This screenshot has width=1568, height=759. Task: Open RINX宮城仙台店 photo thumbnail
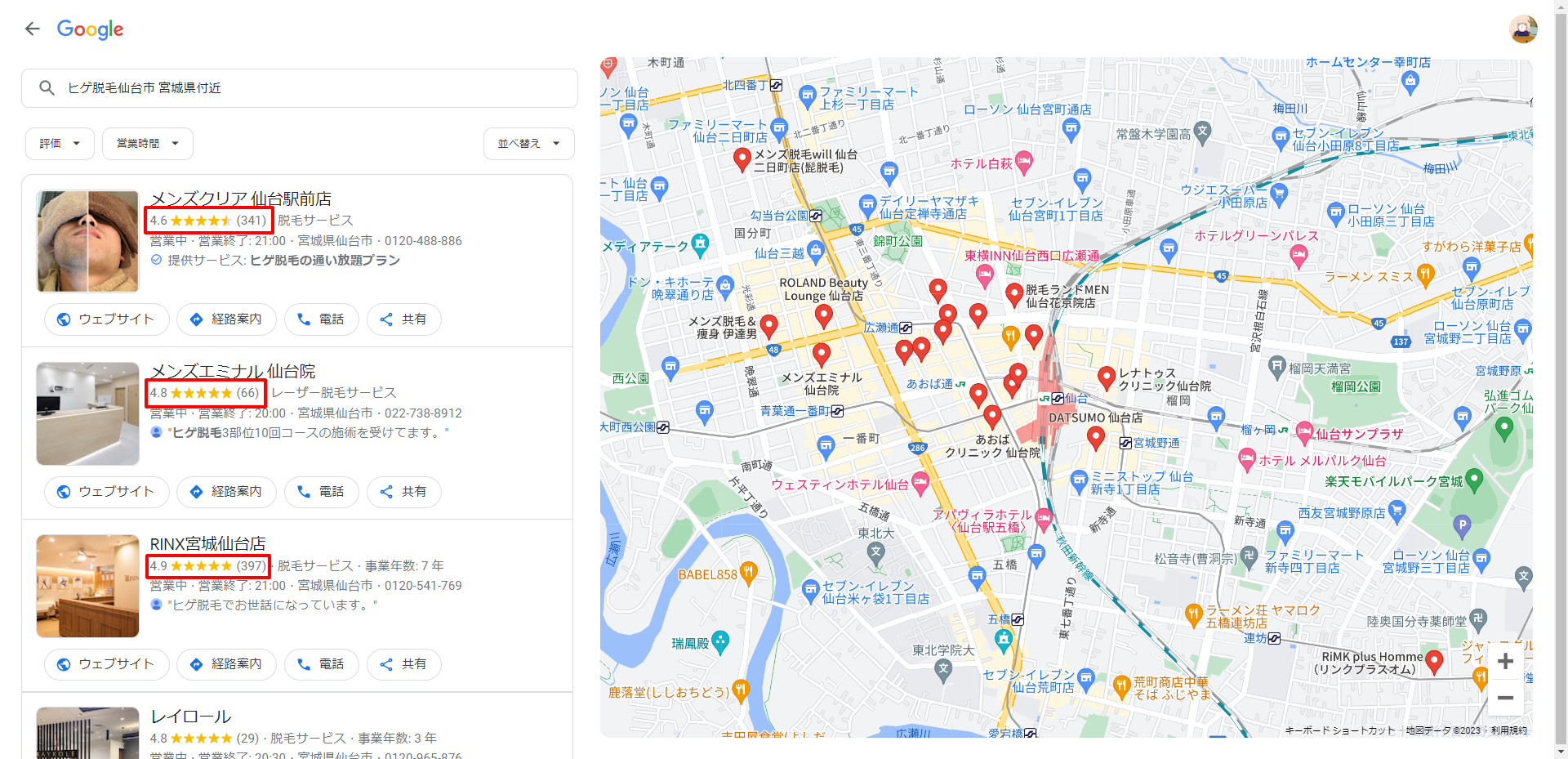(x=87, y=586)
